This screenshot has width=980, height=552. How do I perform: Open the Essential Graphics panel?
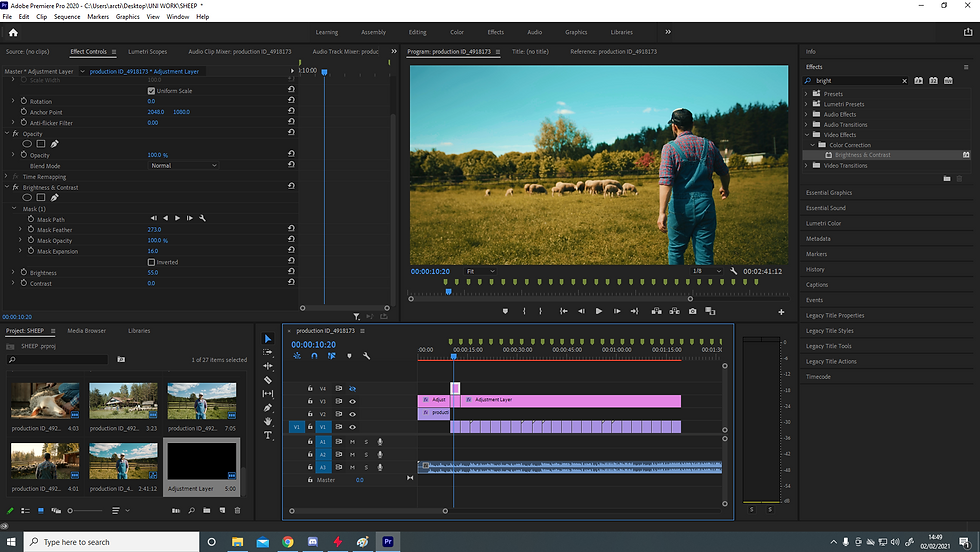[829, 193]
